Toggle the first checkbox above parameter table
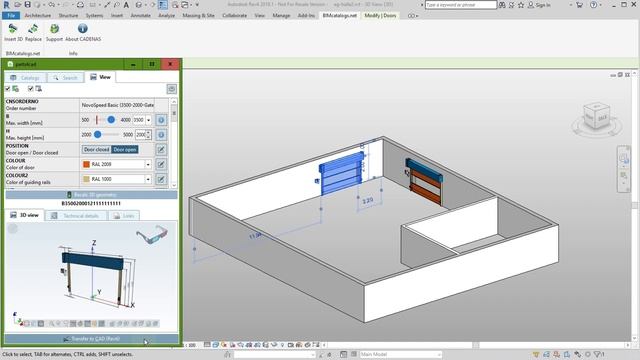The height and width of the screenshot is (360, 640). click(8, 89)
